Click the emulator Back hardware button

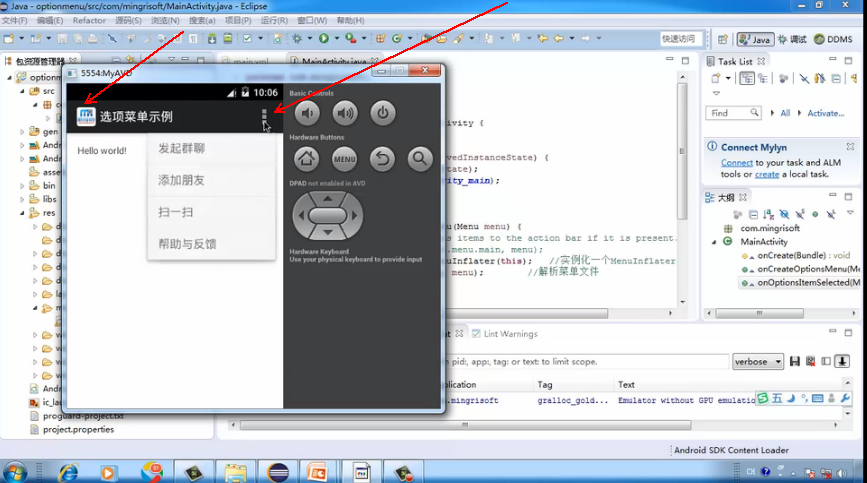382,159
